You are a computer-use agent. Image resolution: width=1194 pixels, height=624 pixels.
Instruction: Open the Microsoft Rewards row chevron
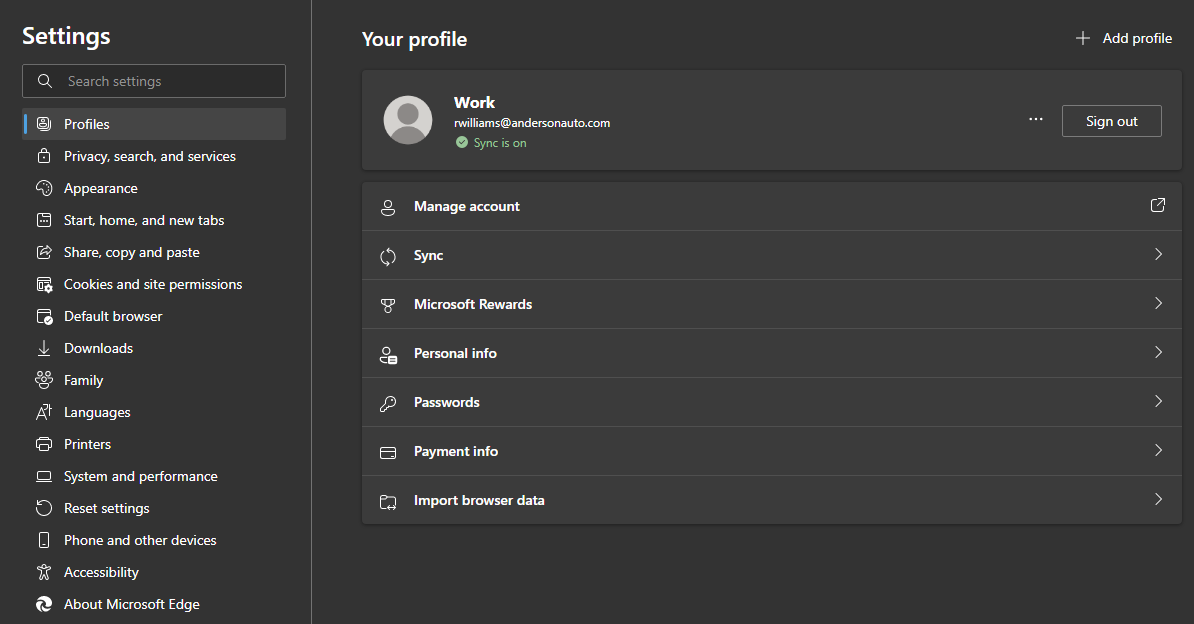[x=1158, y=303]
